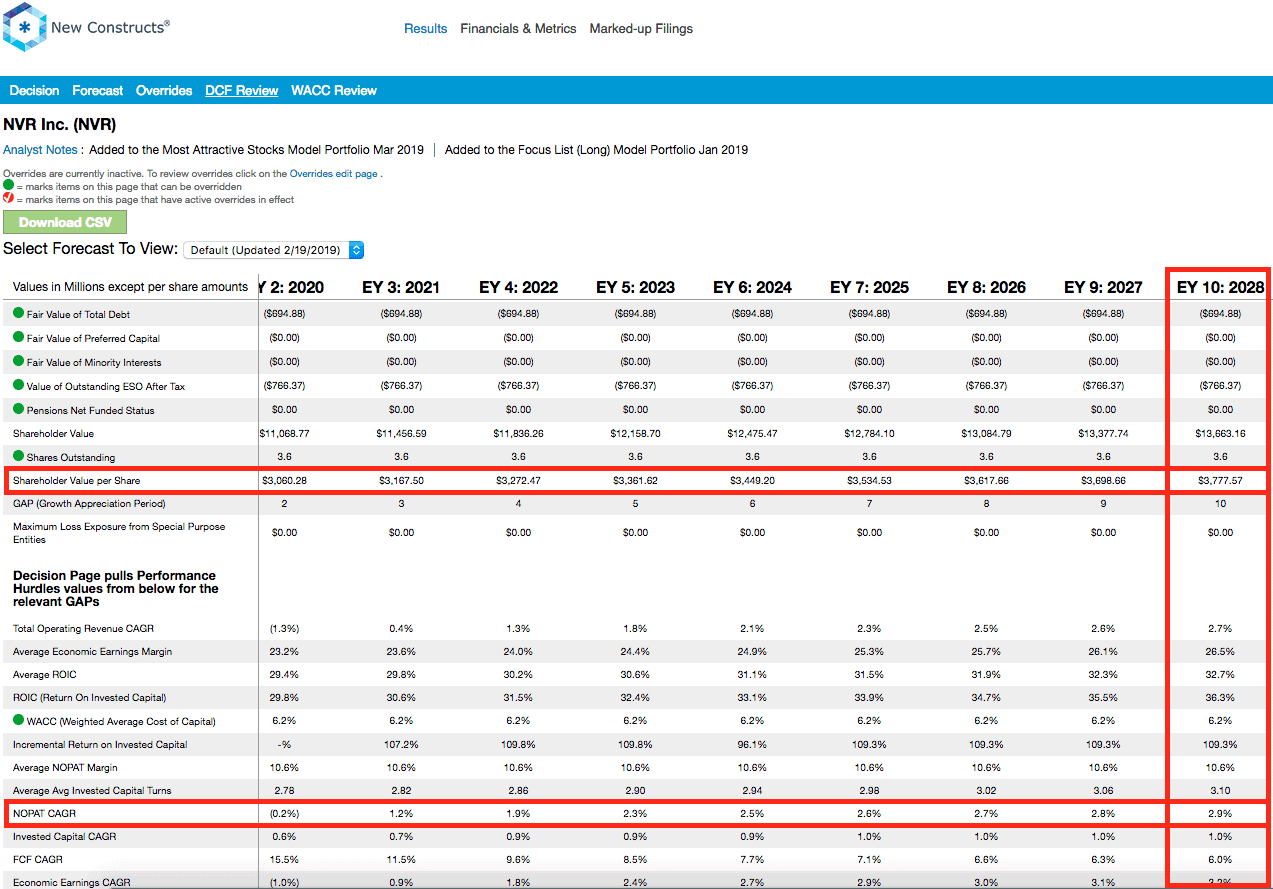Click the Invested Capital CAGR row label
Screen dimensions: 1273x889
[64, 836]
